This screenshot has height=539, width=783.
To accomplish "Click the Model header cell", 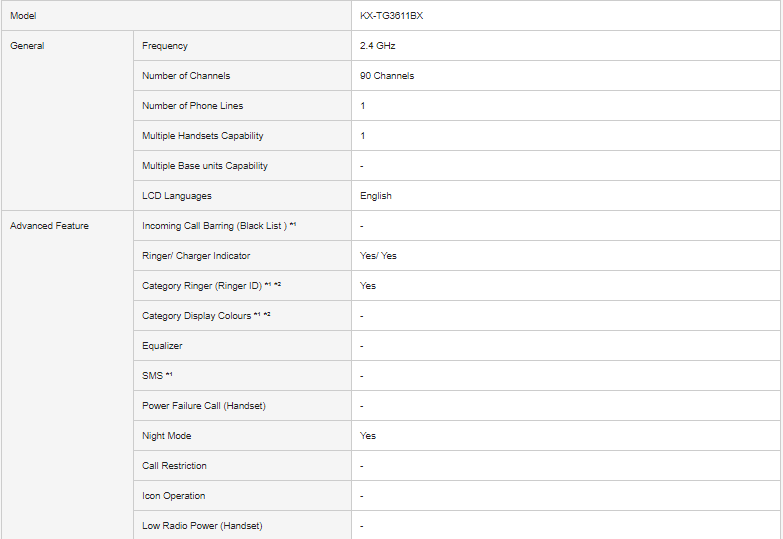I will click(23, 16).
